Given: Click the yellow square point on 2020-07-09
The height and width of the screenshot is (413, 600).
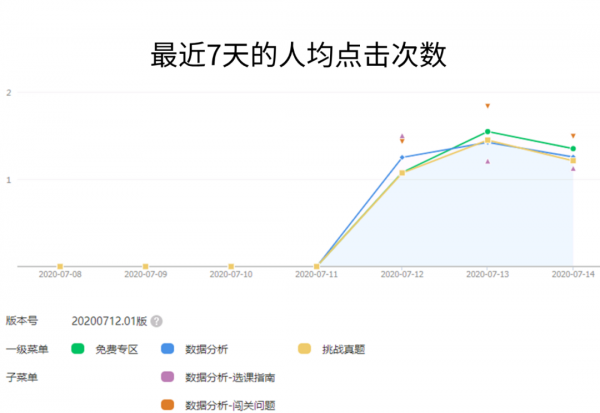Looking at the screenshot, I should [x=145, y=266].
